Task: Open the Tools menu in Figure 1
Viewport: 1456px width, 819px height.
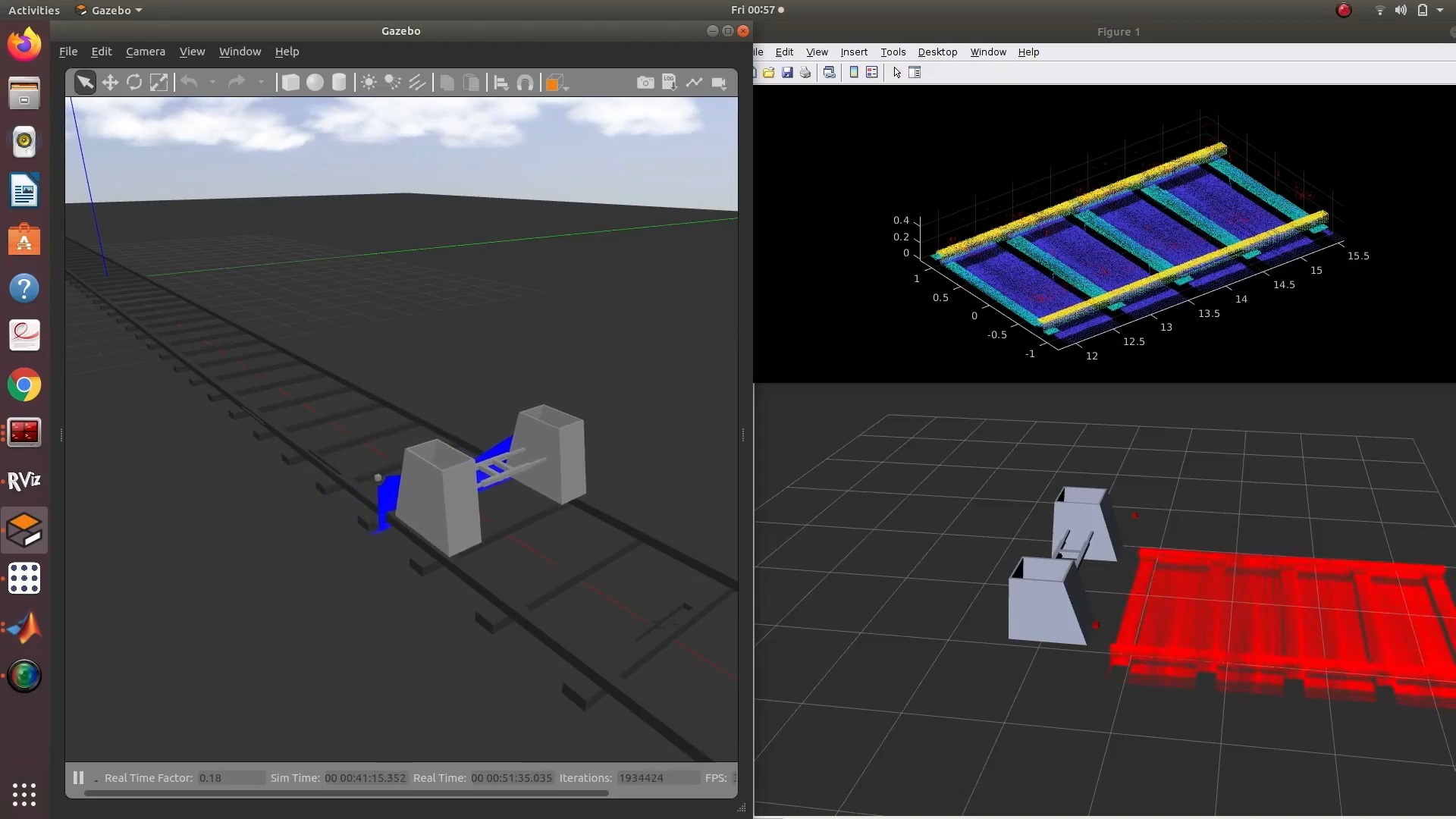Action: point(893,52)
